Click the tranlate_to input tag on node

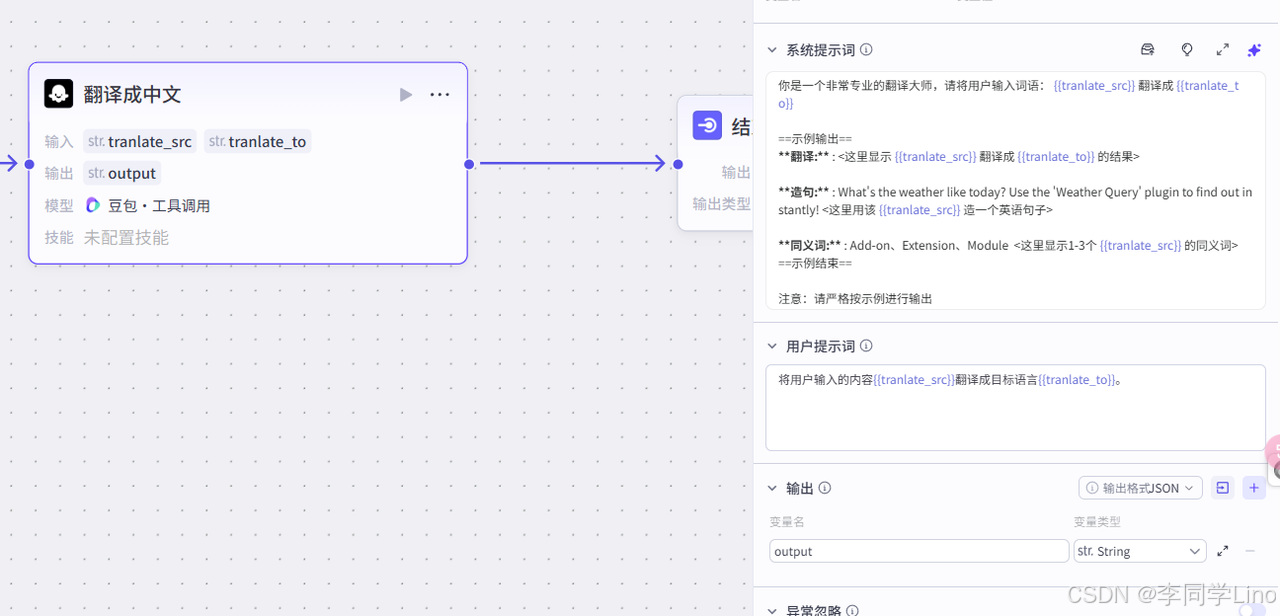tap(258, 141)
